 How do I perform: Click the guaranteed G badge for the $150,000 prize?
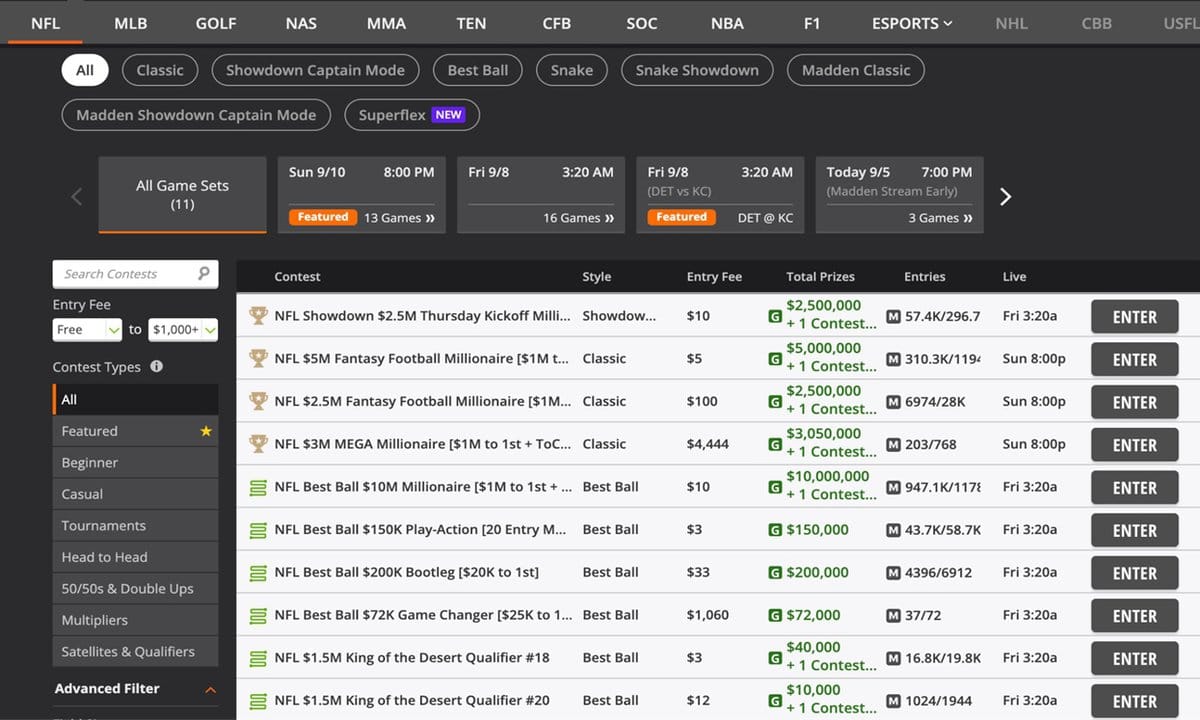775,530
